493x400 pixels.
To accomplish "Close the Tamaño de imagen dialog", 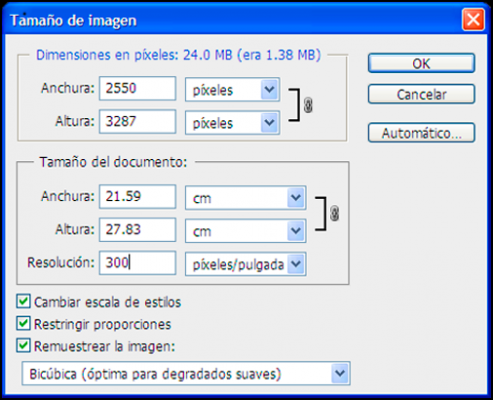I will point(473,20).
